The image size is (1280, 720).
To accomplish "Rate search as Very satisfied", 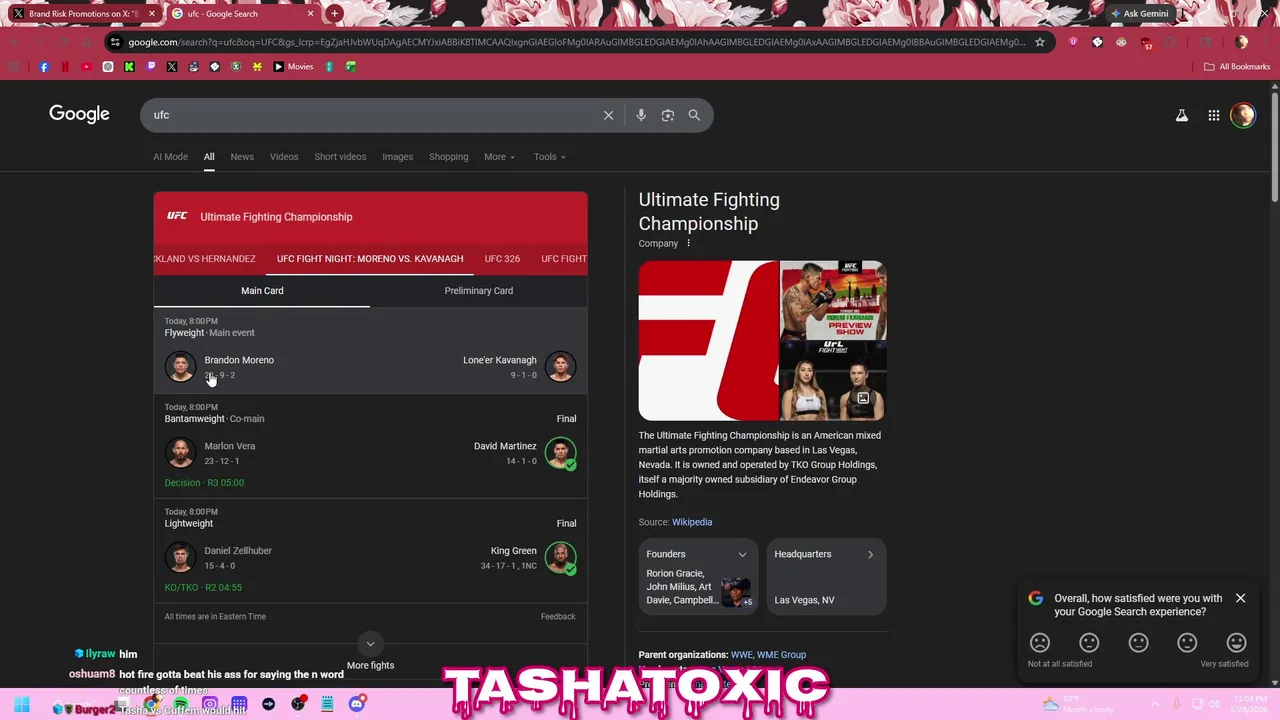I will click(x=1237, y=643).
